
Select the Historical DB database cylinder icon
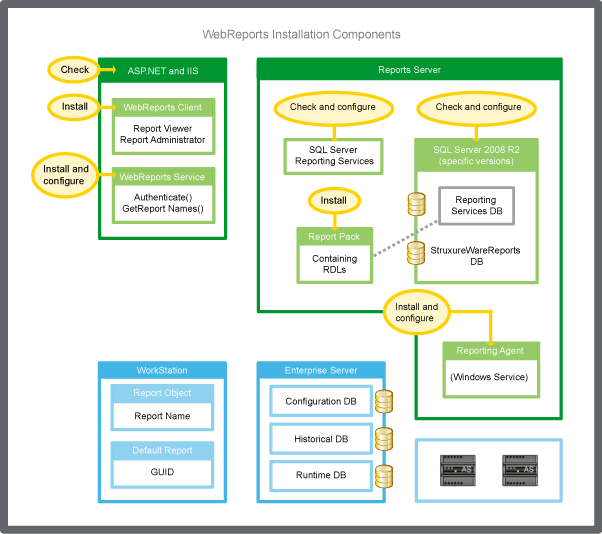pyautogui.click(x=382, y=439)
